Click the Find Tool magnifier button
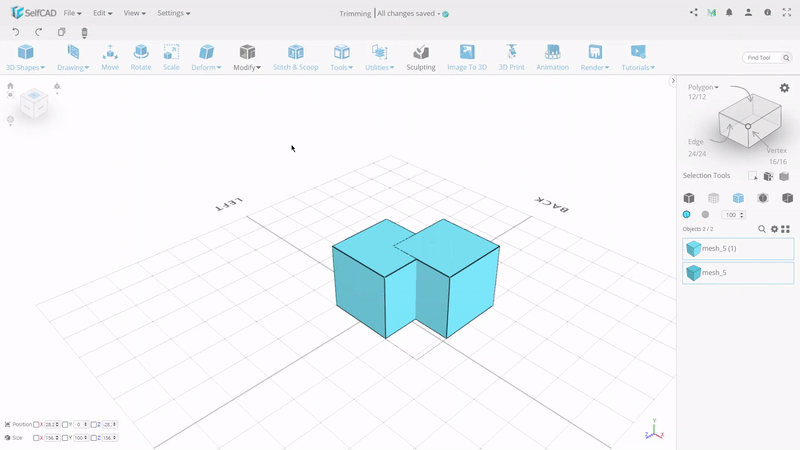The image size is (800, 450). [x=786, y=58]
